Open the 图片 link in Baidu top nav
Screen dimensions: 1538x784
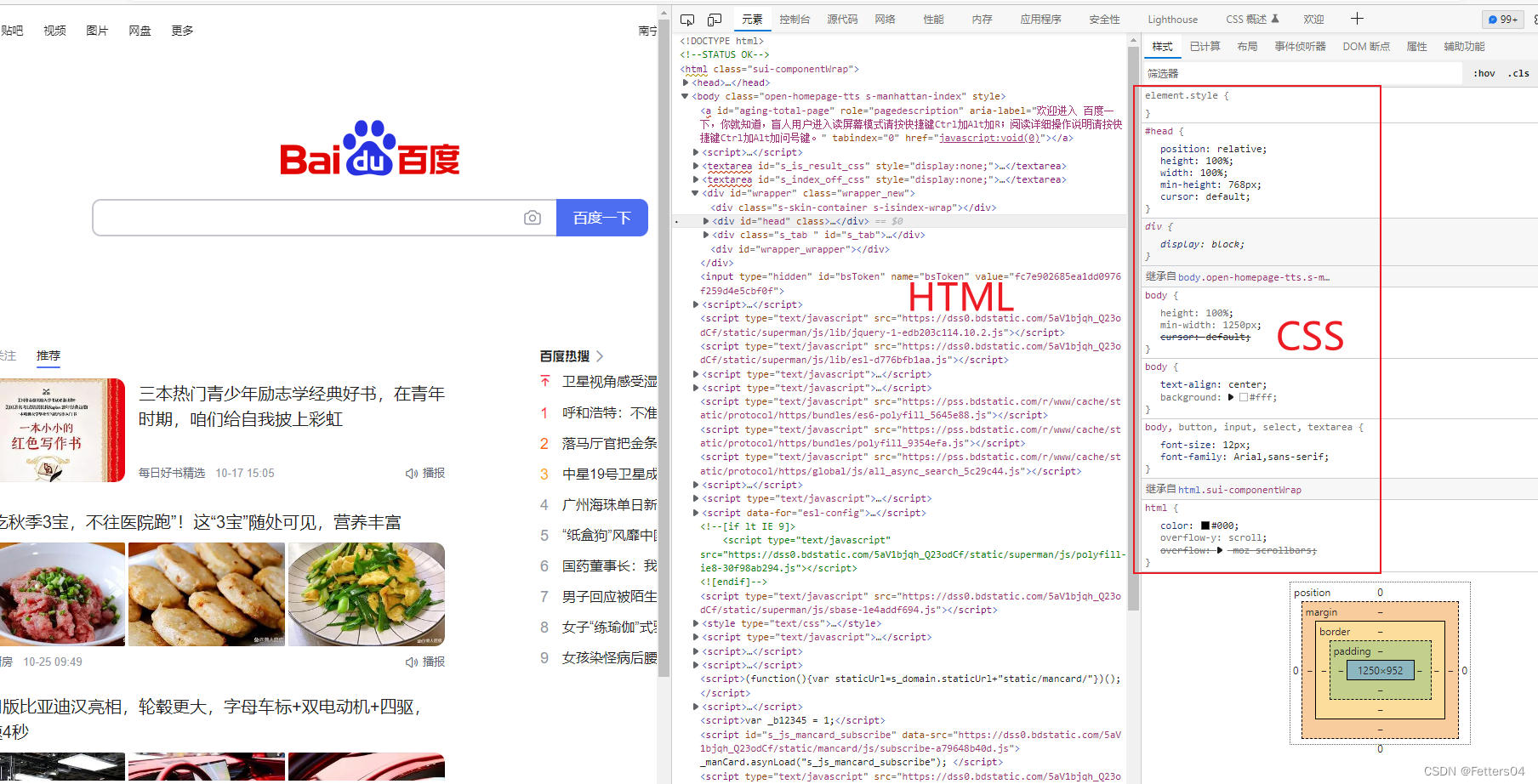click(x=97, y=31)
